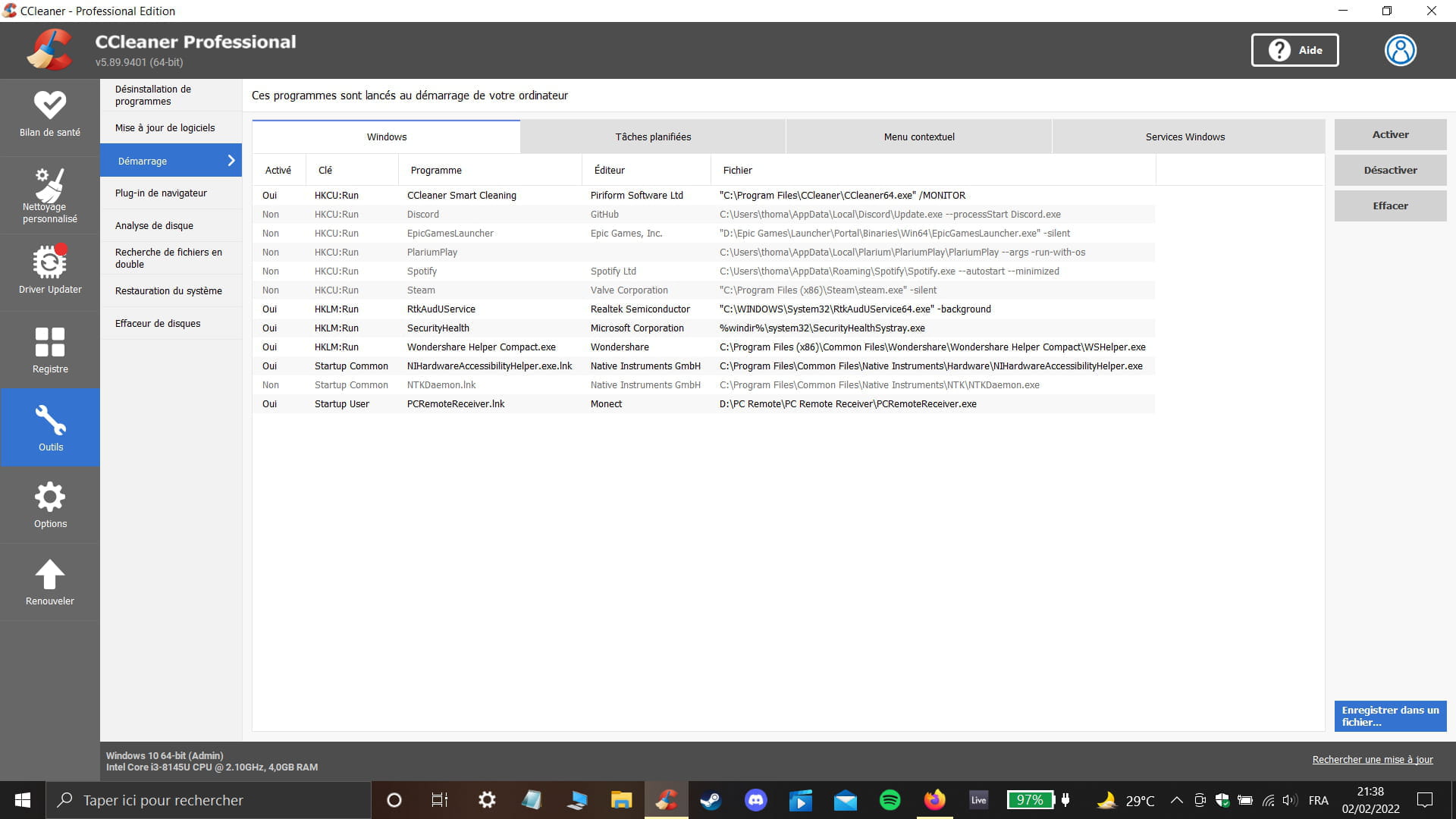Select the PlariumPlay startup row

(704, 252)
